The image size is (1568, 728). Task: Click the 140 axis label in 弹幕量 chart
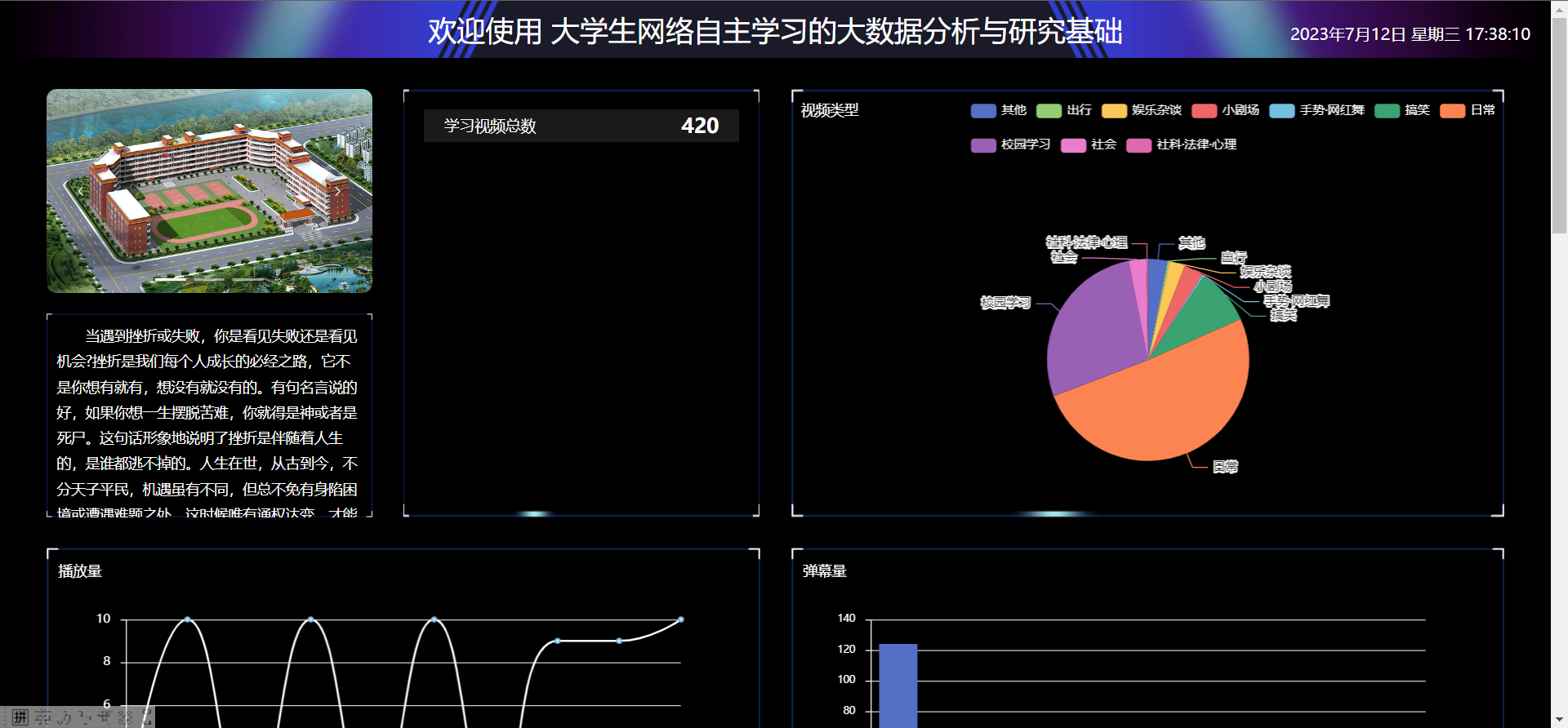pyautogui.click(x=846, y=619)
